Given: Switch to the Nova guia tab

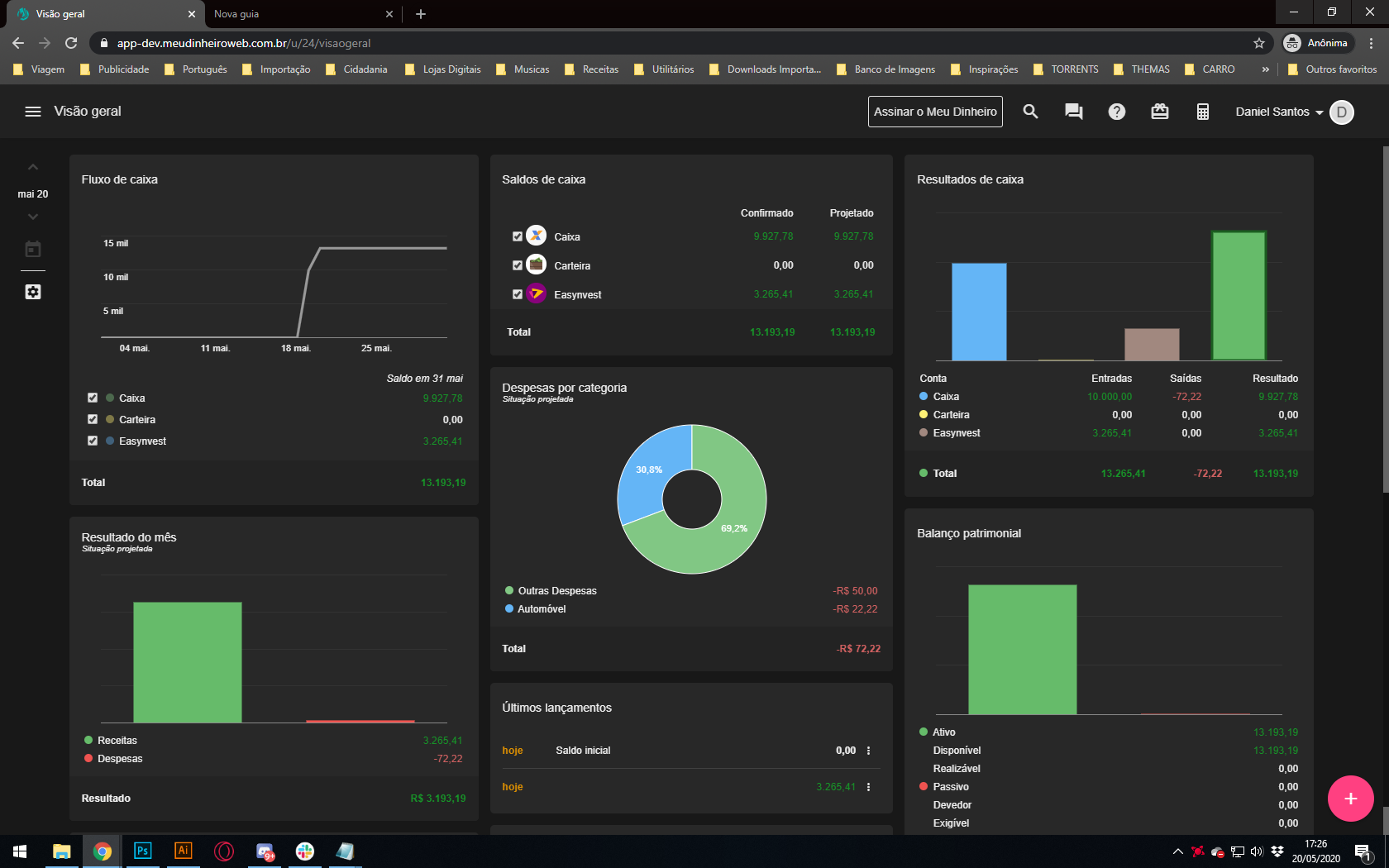Looking at the screenshot, I should pos(298,14).
